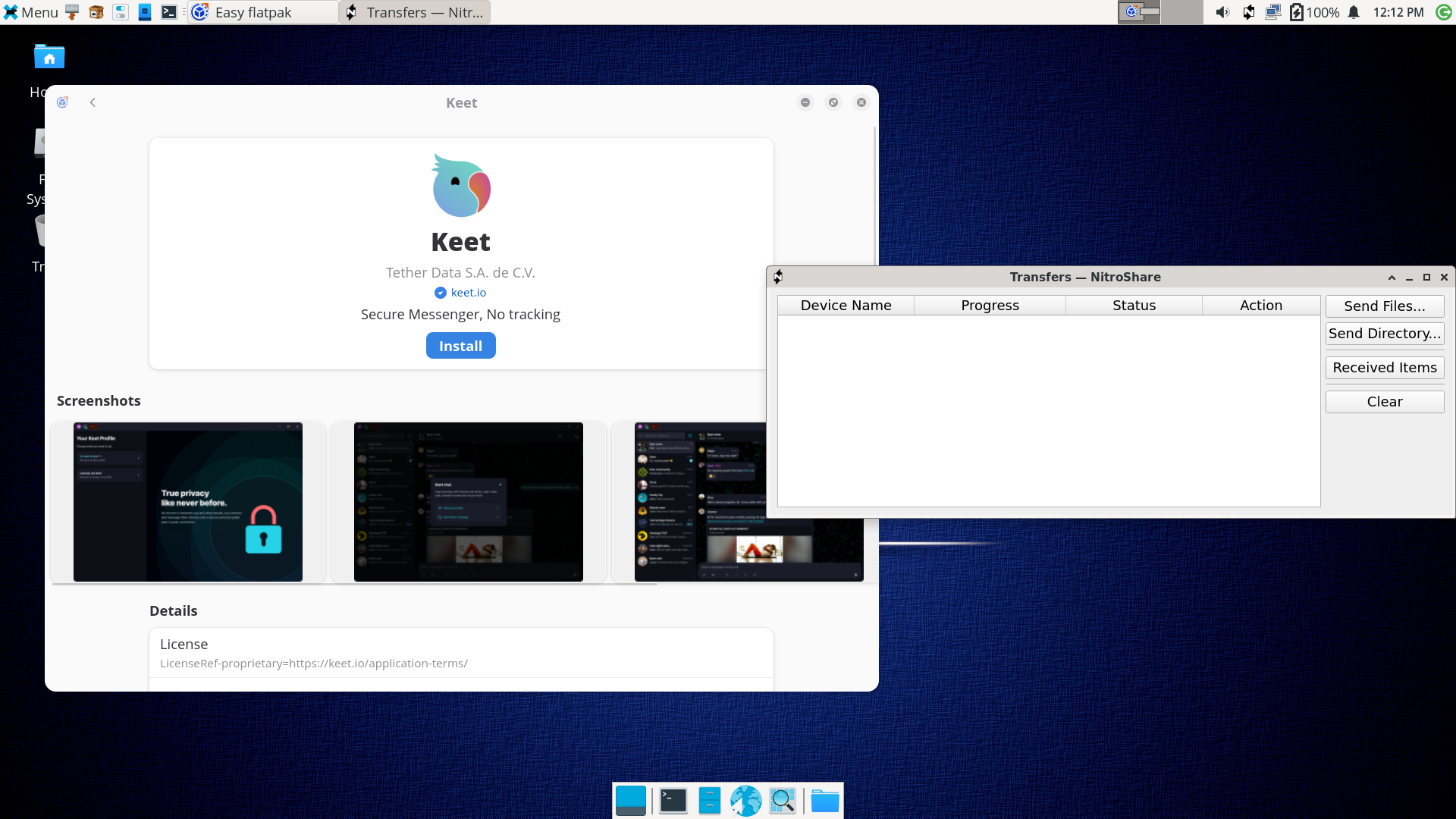Open Received Items in NitroShare
The width and height of the screenshot is (1456, 819).
click(x=1385, y=368)
